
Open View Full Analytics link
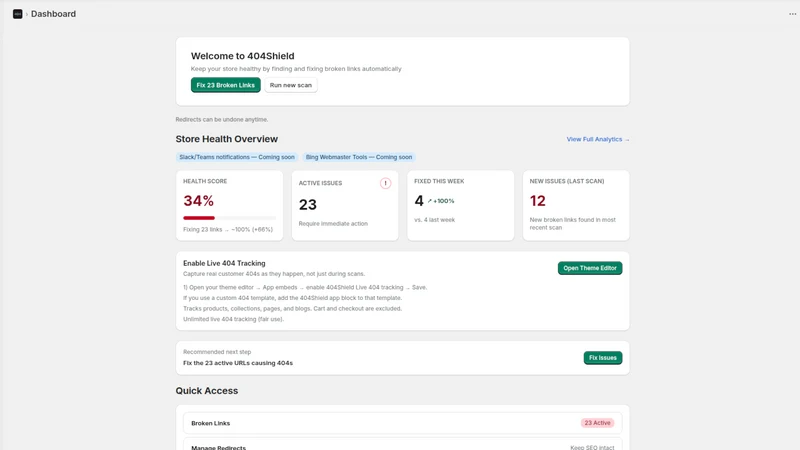[x=598, y=139]
